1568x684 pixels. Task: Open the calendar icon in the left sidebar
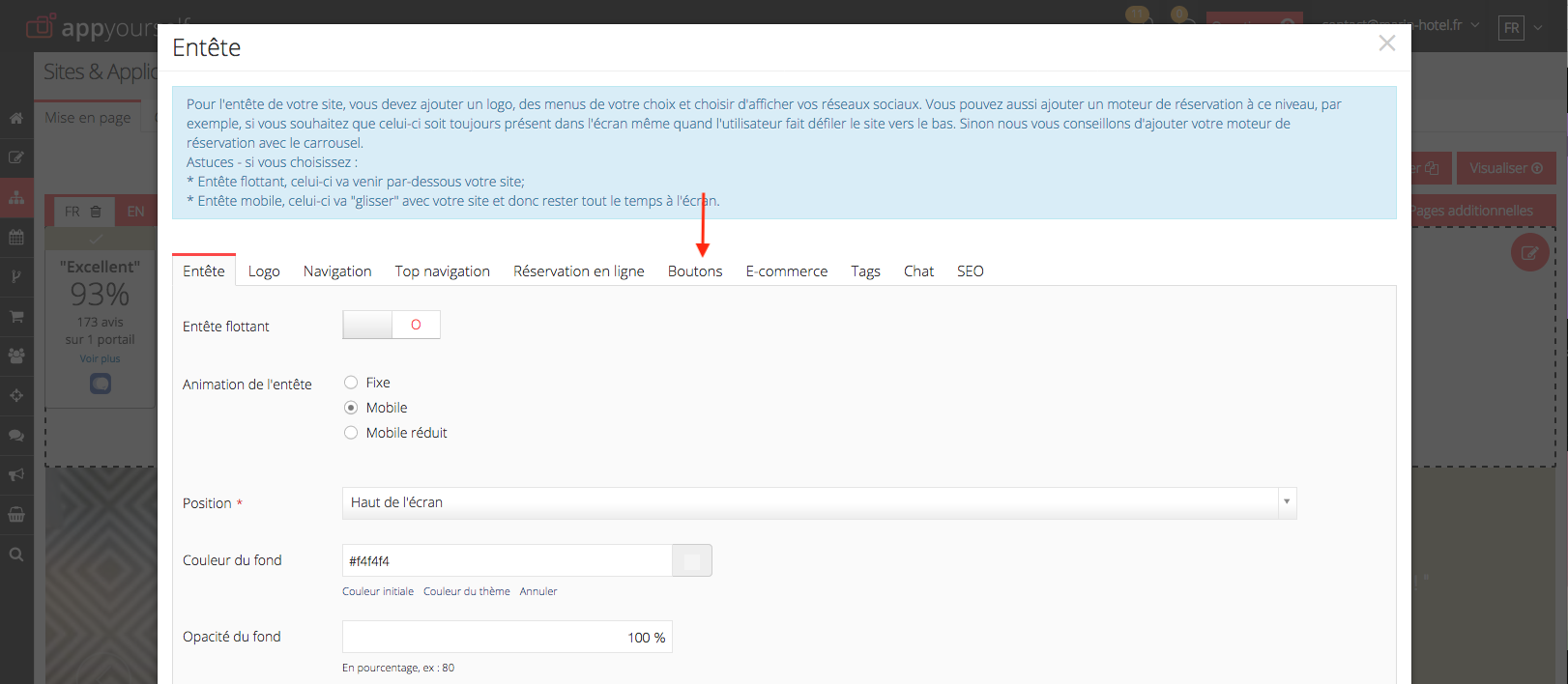click(16, 237)
